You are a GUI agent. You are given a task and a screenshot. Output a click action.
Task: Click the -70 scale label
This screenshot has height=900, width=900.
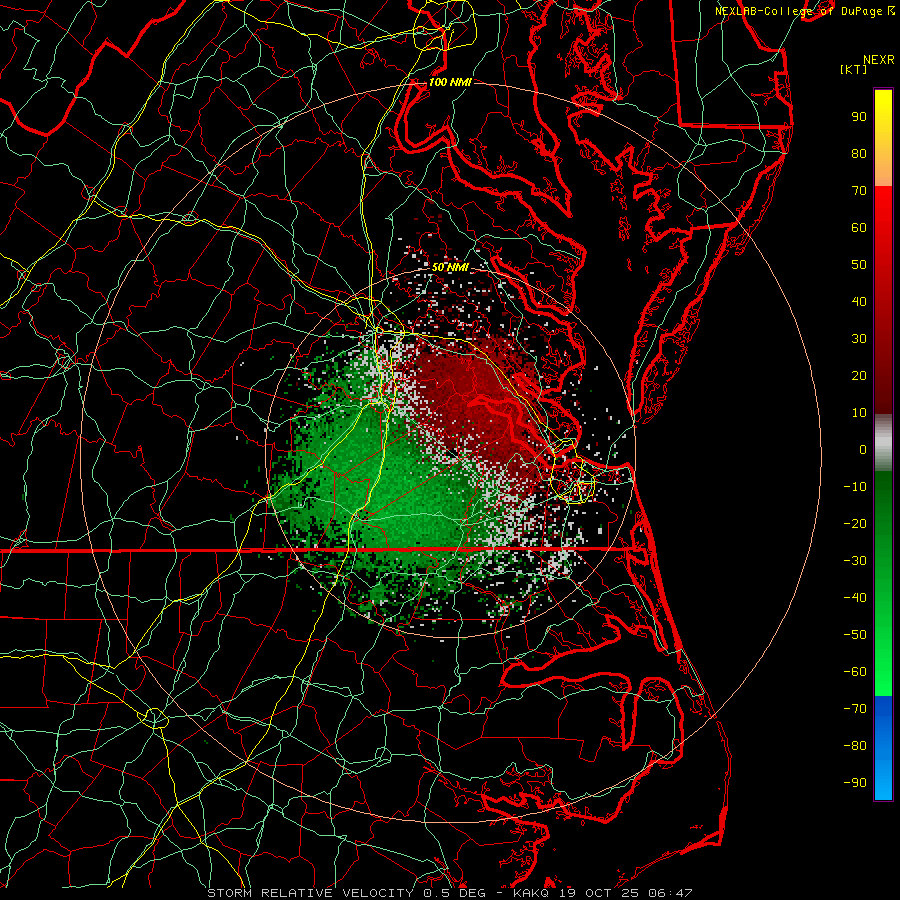855,709
